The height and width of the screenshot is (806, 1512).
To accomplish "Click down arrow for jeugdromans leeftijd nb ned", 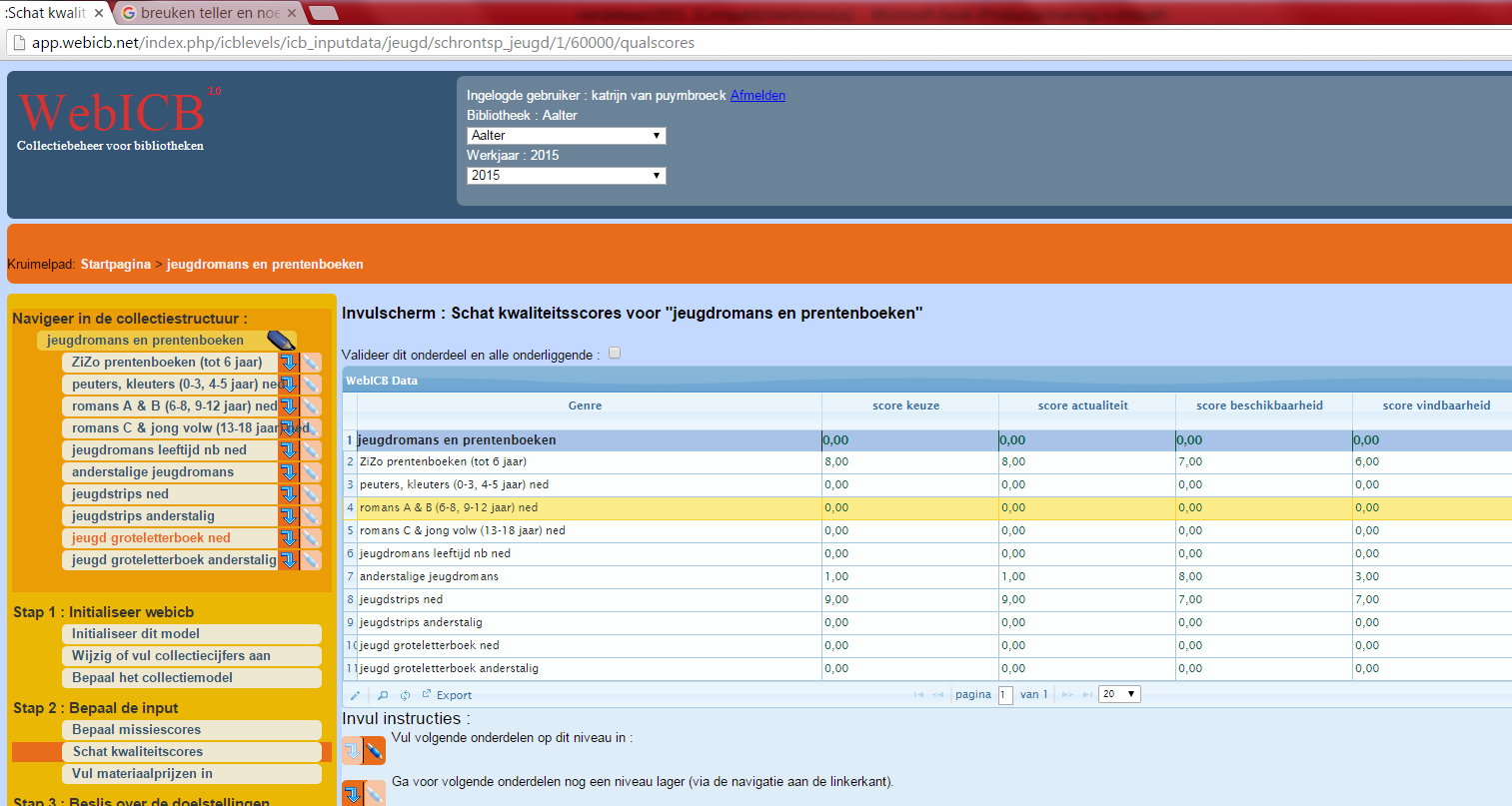I will click(289, 450).
